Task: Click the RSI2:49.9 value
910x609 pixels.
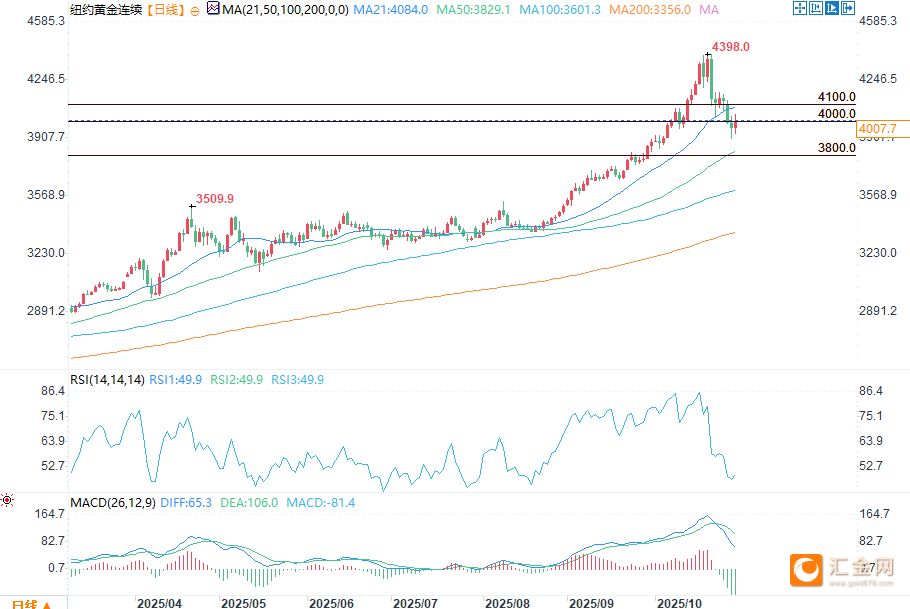Action: [237, 380]
